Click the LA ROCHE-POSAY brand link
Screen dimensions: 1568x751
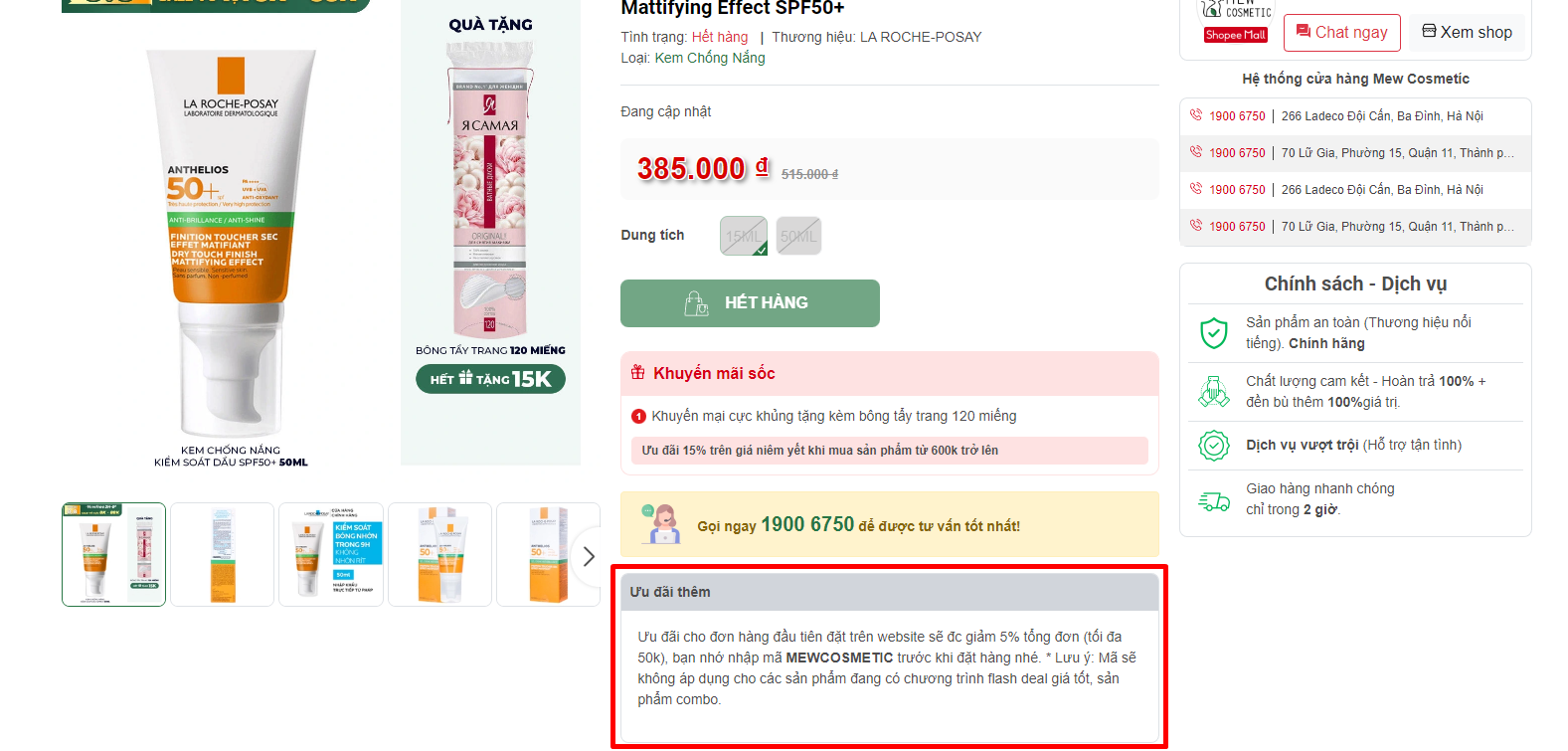point(921,37)
